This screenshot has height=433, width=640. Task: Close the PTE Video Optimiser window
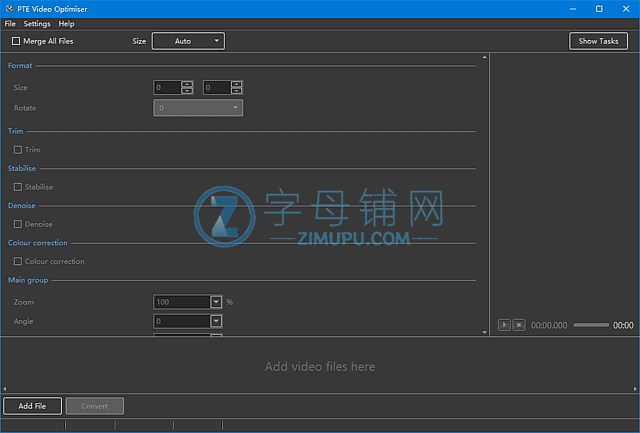(x=626, y=9)
